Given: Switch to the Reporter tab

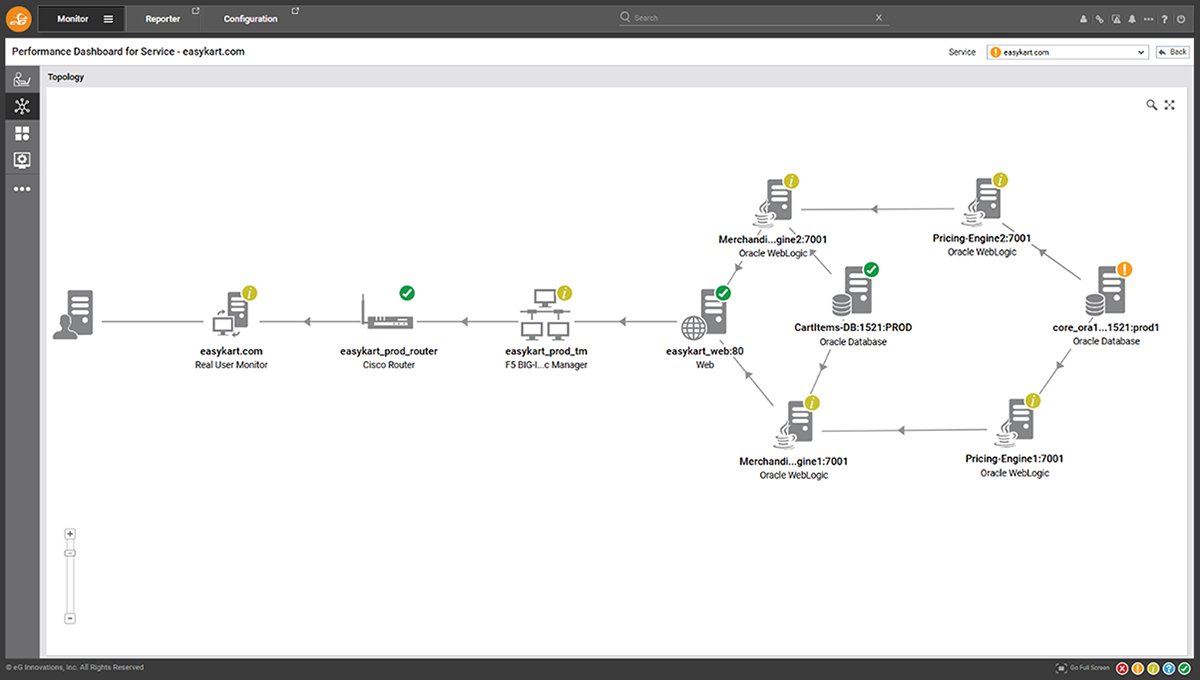Looking at the screenshot, I should tap(162, 19).
